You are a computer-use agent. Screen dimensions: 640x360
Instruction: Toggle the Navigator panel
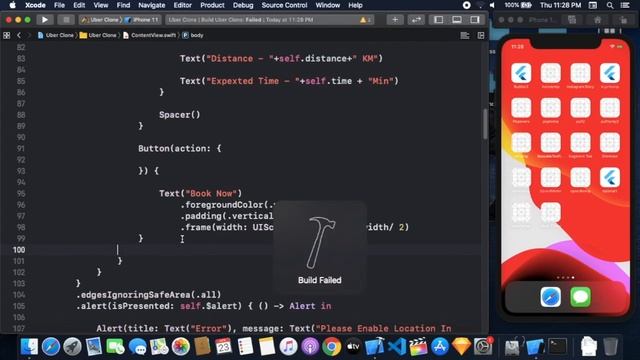pos(438,20)
